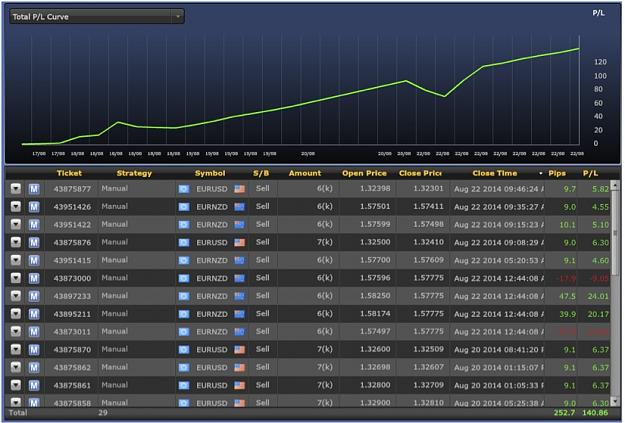
Task: Click the New Zealand flag on ticket 43873000 row
Action: [x=239, y=278]
